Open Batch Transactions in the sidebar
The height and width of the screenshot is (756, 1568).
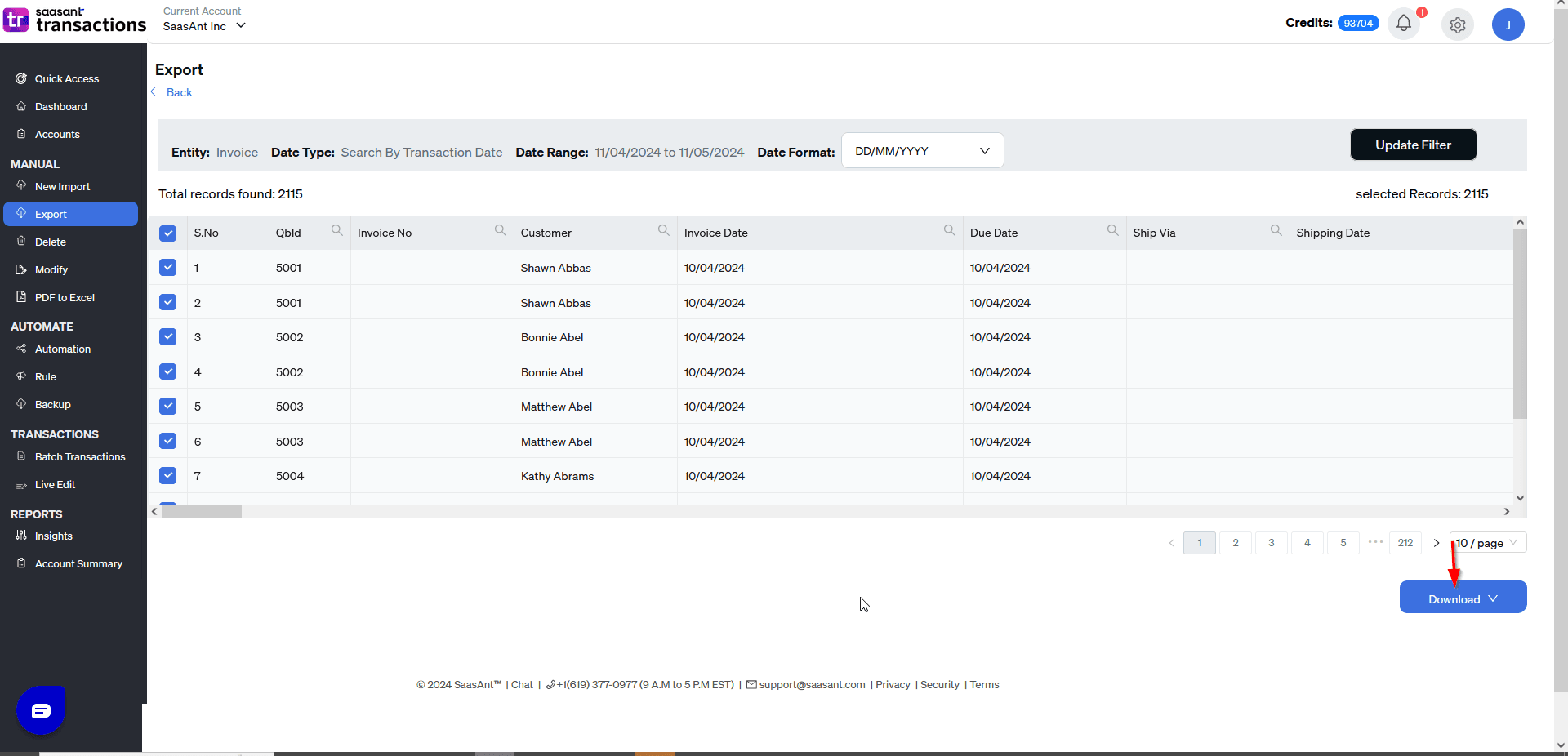(80, 457)
